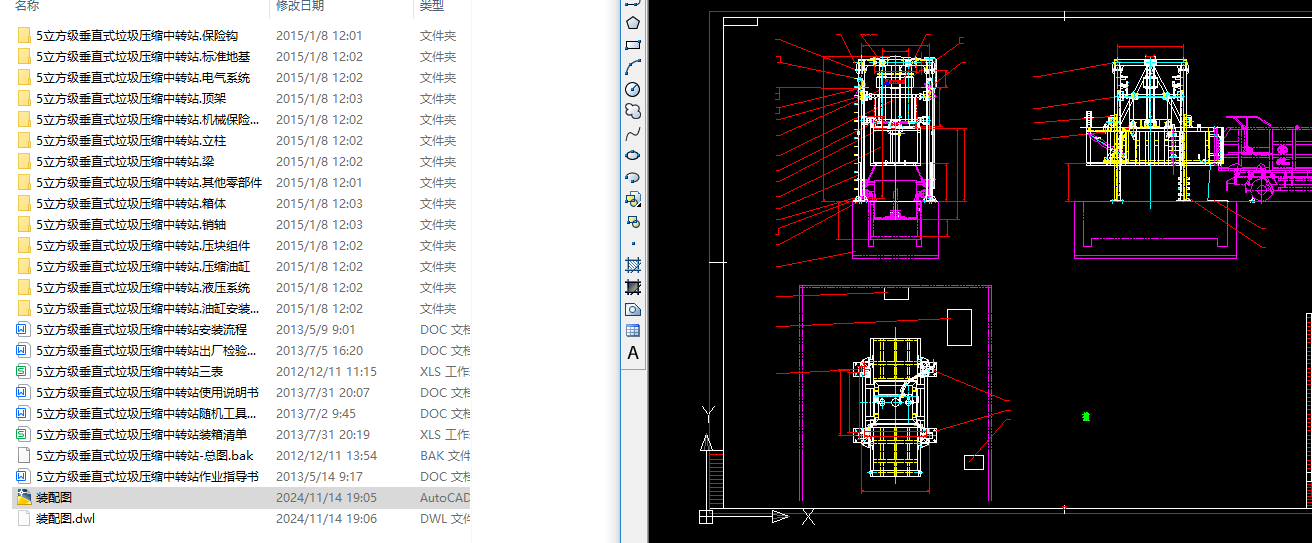Viewport: 1312px width, 543px height.
Task: Select the Spline curve tool
Action: coord(632,133)
